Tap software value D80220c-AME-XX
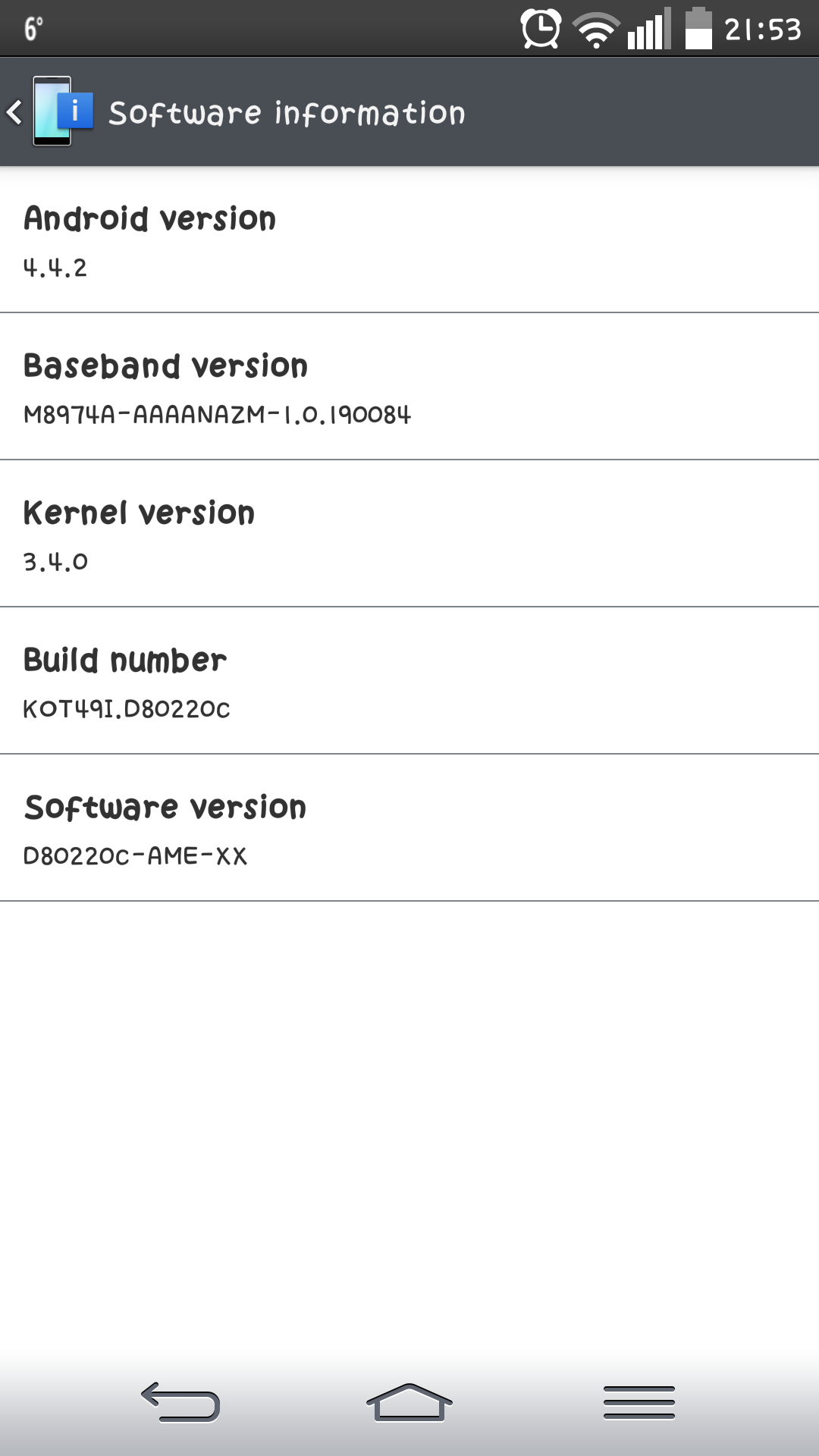The height and width of the screenshot is (1456, 819). (135, 856)
